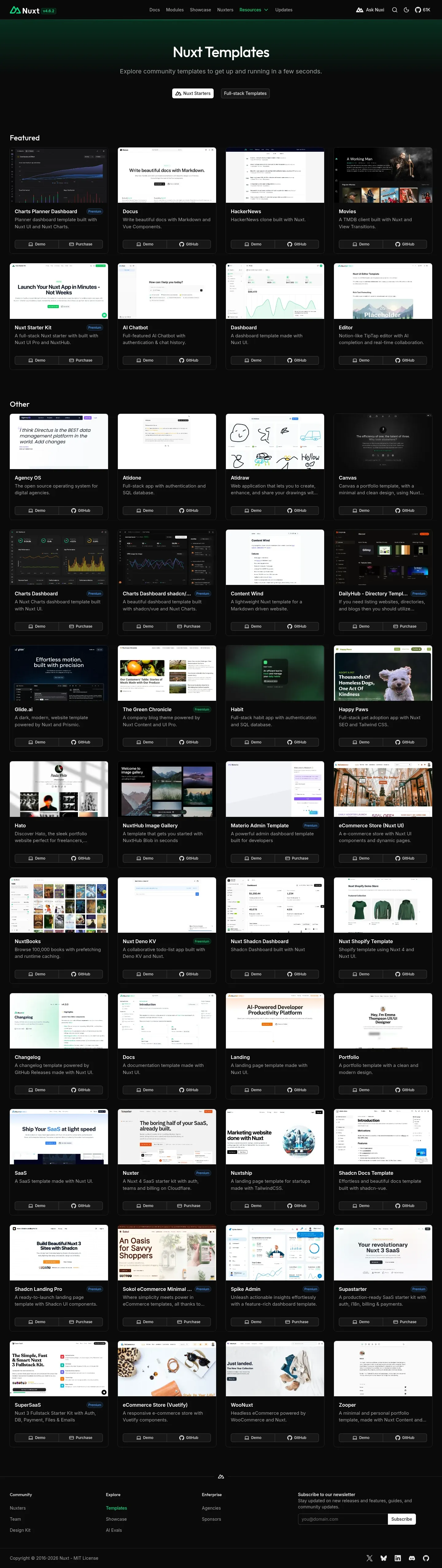Open GitHub button on AI Chatbot card
Screen dimensions: 442x1568
click(188, 360)
